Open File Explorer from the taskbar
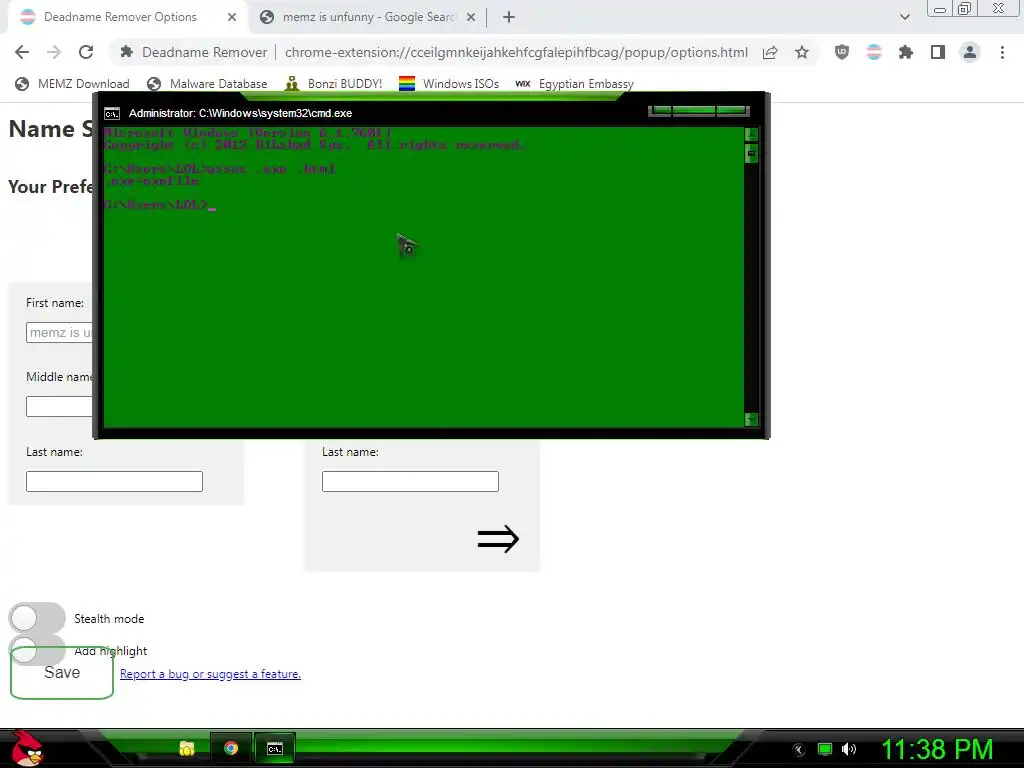Viewport: 1024px width, 768px height. 187,748
